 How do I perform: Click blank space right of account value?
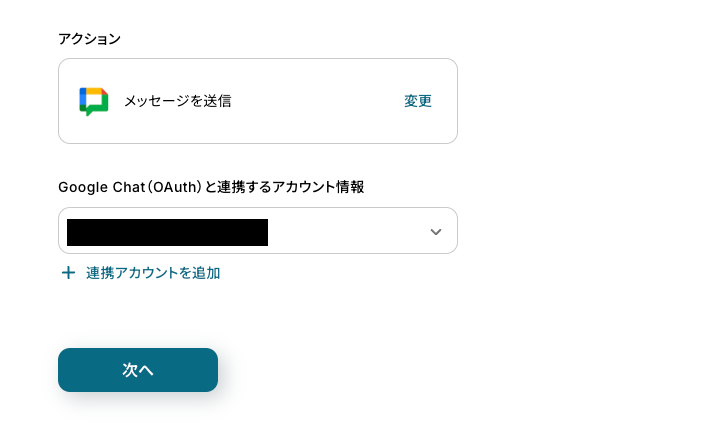[345, 232]
